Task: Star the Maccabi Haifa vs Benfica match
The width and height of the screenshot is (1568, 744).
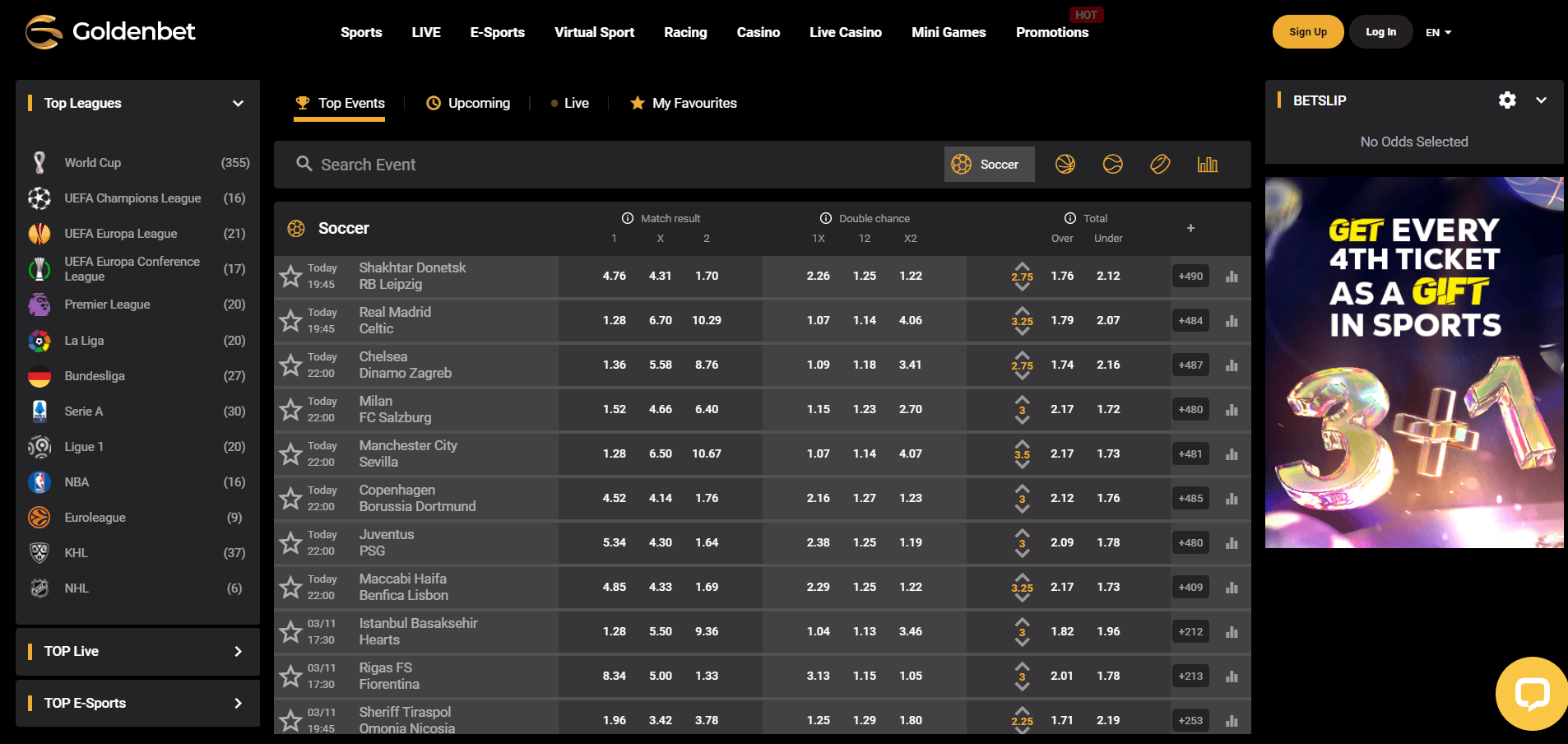Action: pos(290,587)
